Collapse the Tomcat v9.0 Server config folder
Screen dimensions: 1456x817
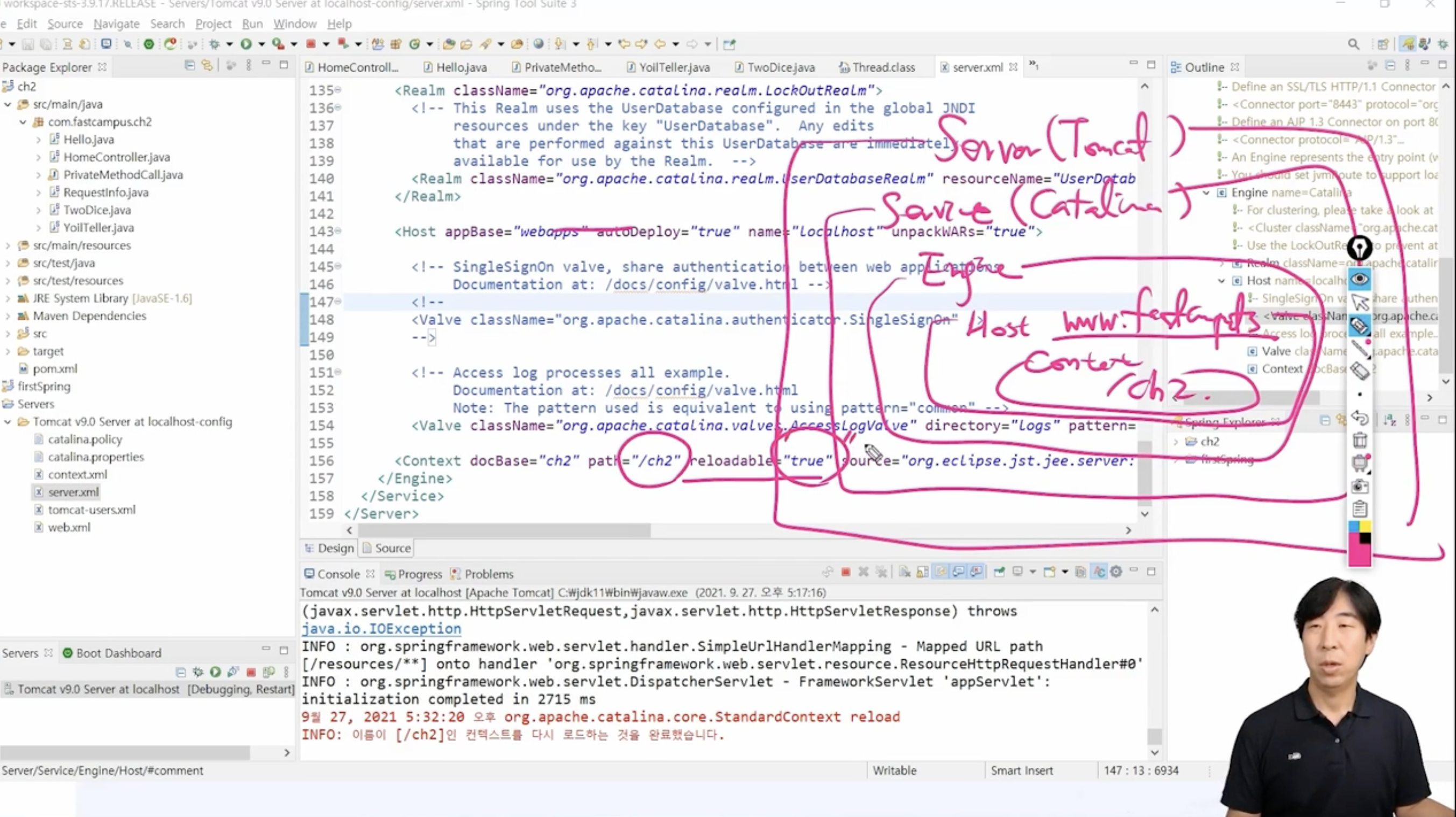[8, 422]
